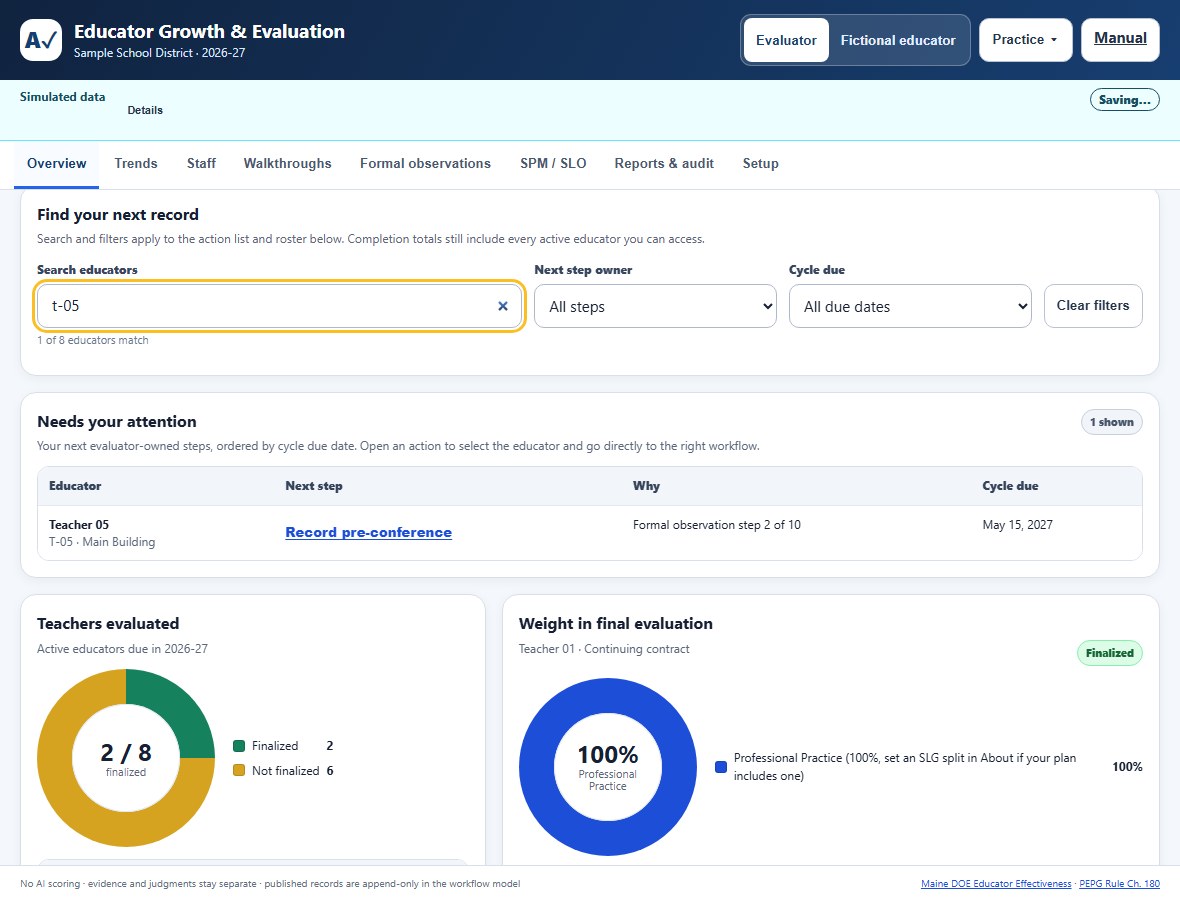
Task: Switch to SPM / SLO tab
Action: click(553, 163)
